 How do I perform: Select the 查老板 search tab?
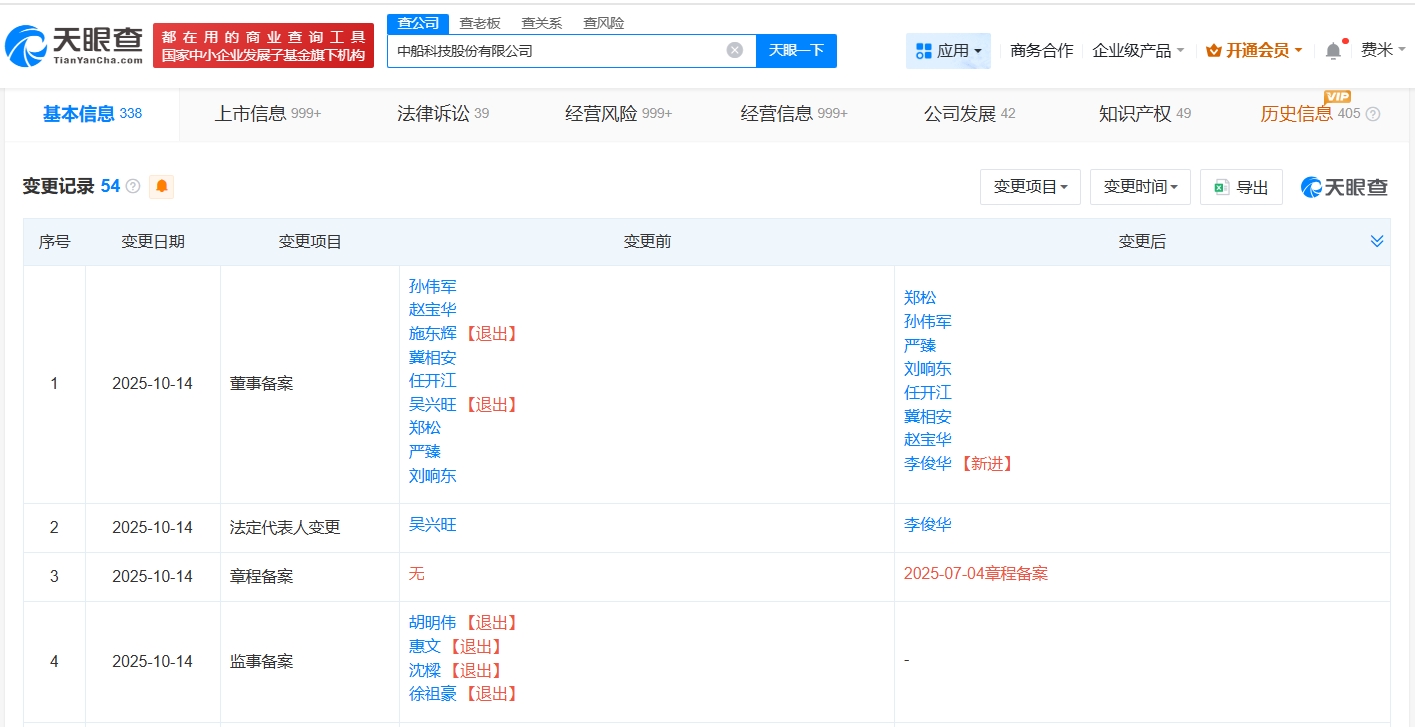(x=480, y=23)
